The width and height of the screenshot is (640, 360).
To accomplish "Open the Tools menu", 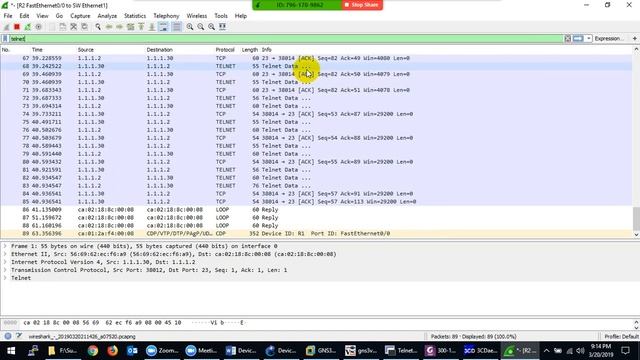I will pyautogui.click(x=221, y=16).
